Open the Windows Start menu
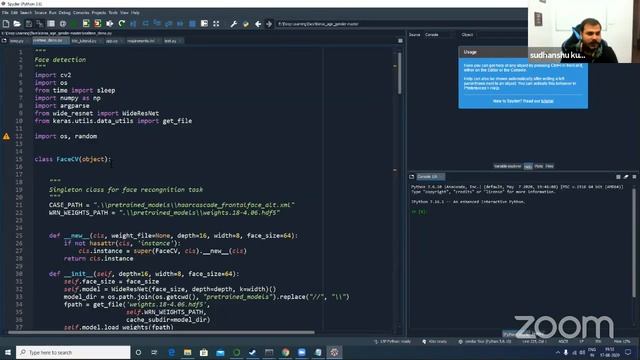 click(x=8, y=352)
